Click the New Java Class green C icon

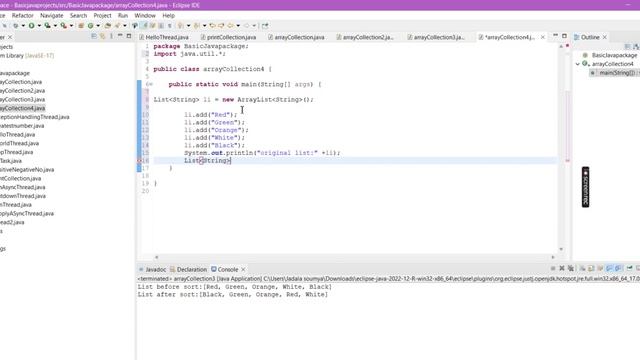click(x=90, y=26)
